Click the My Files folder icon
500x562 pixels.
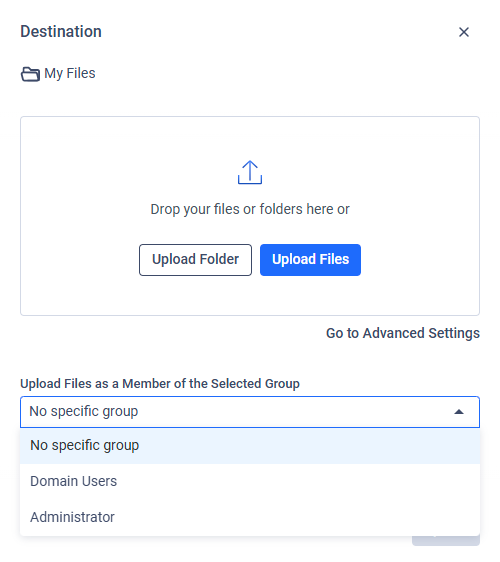point(30,74)
